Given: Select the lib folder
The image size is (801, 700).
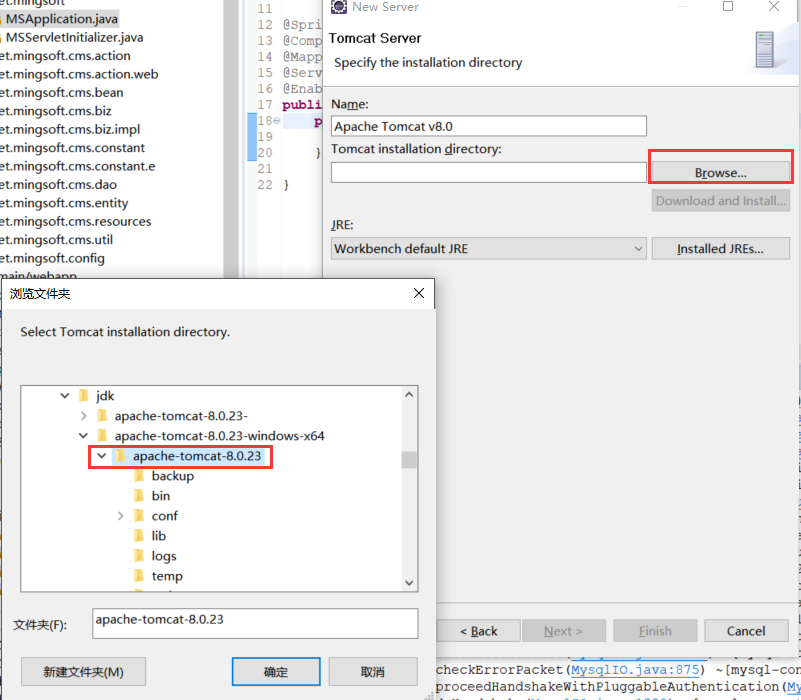Looking at the screenshot, I should click(159, 536).
